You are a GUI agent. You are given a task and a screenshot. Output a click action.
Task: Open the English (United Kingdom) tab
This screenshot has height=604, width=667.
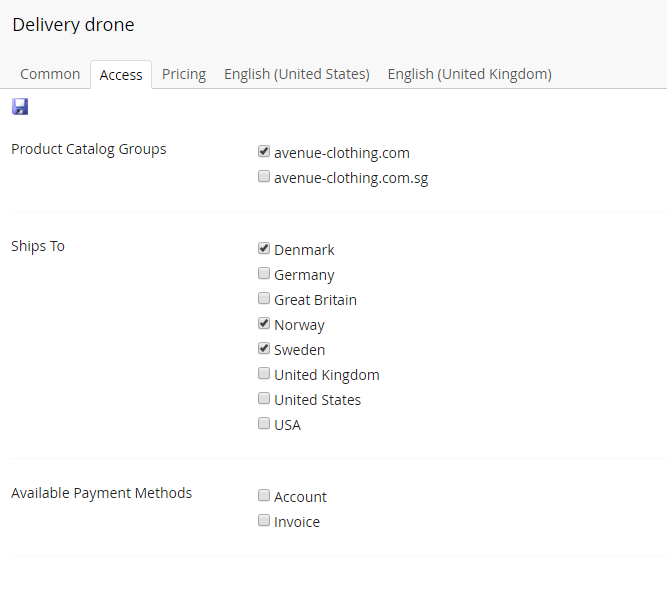click(469, 74)
